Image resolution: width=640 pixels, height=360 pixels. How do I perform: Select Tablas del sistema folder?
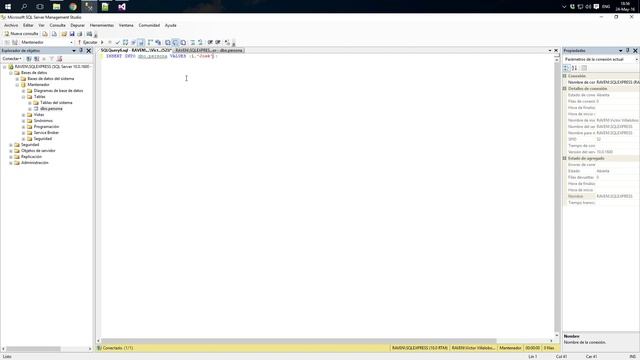pyautogui.click(x=56, y=103)
